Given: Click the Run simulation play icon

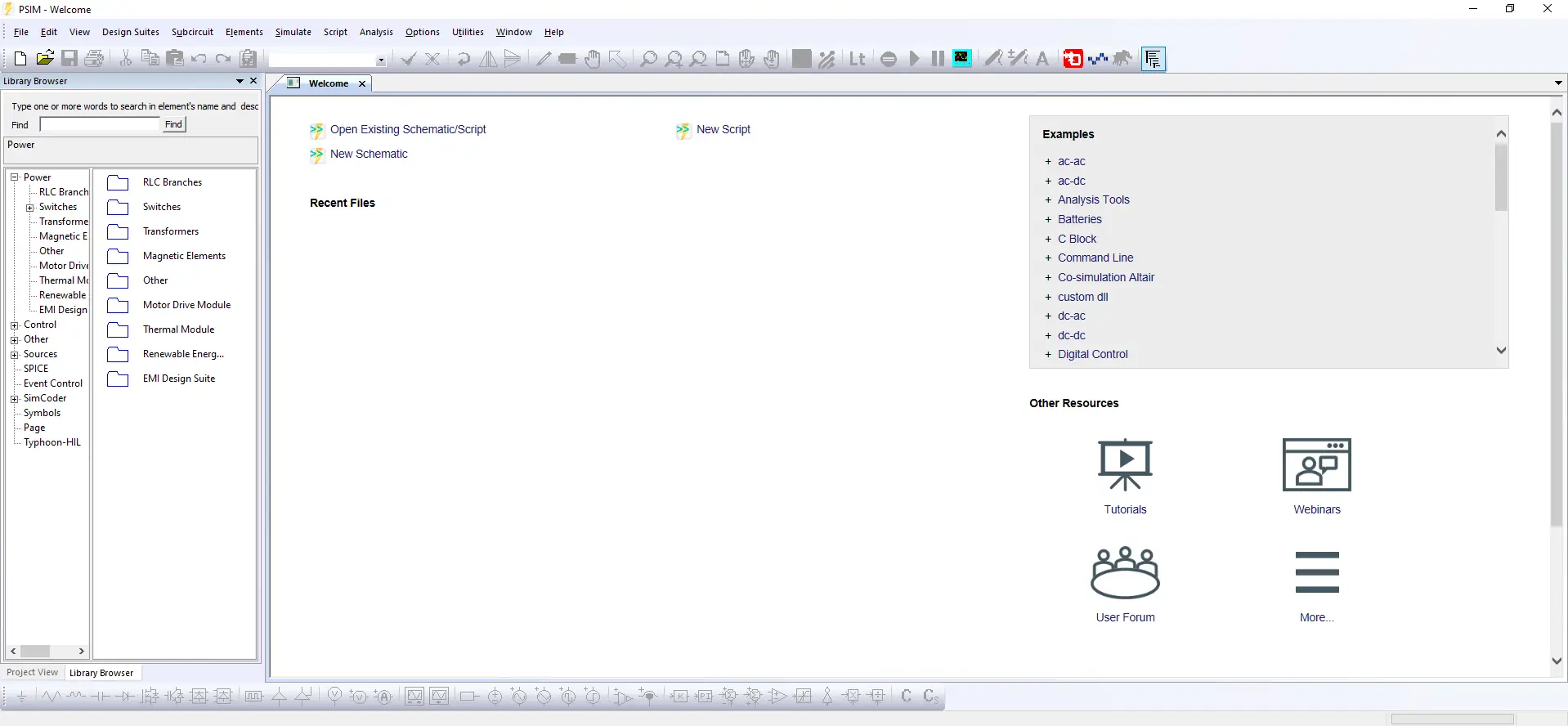Looking at the screenshot, I should tap(914, 59).
